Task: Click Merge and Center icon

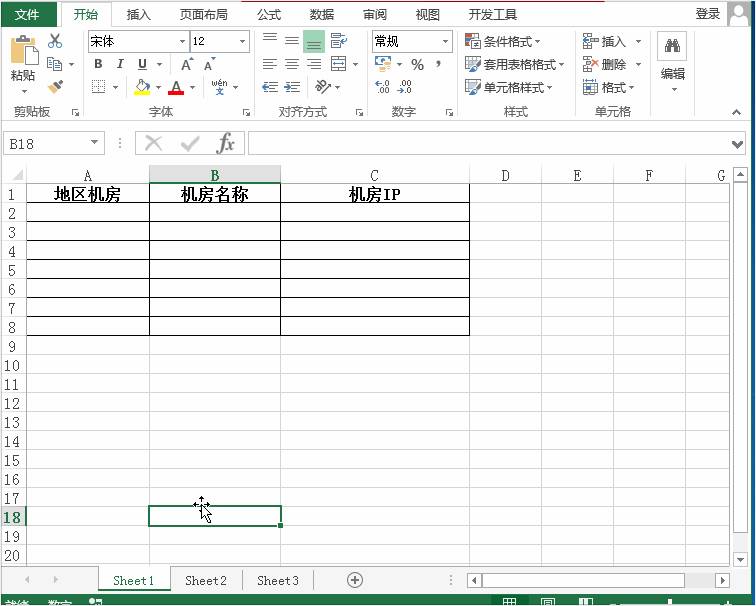Action: [x=338, y=64]
